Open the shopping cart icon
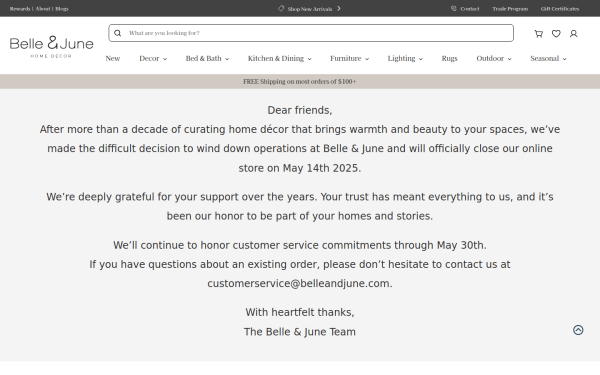Image resolution: width=600 pixels, height=375 pixels. click(x=539, y=34)
